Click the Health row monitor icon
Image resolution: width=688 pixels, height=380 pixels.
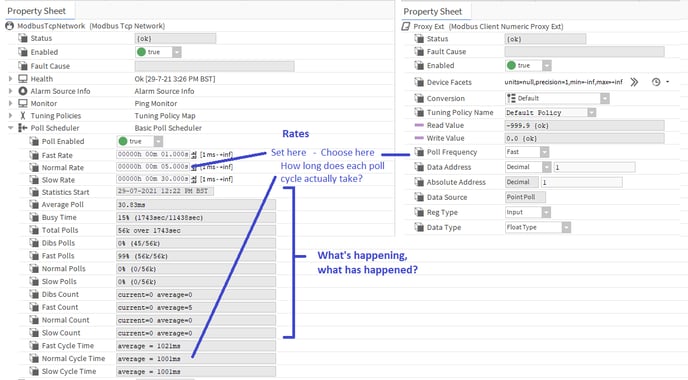[23, 79]
